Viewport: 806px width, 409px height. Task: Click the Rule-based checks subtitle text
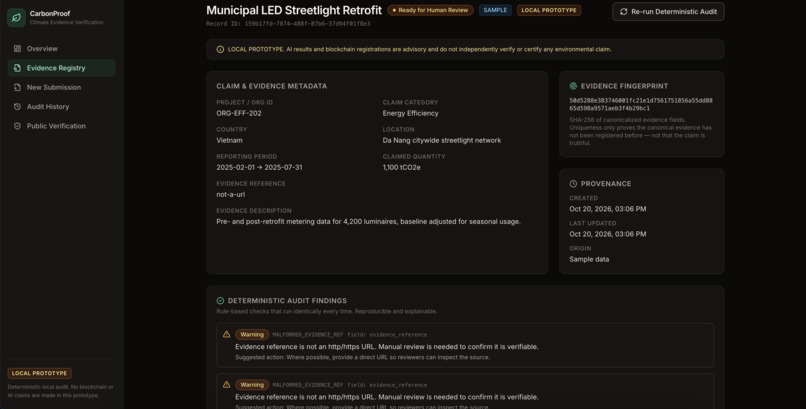click(326, 312)
